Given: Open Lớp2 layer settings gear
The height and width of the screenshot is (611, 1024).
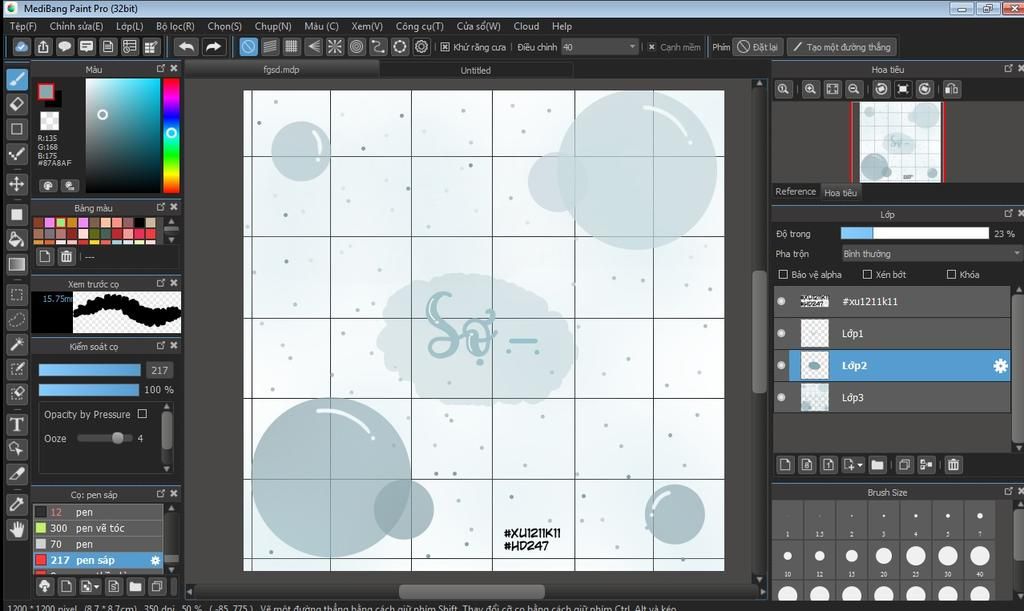Looking at the screenshot, I should (1000, 366).
